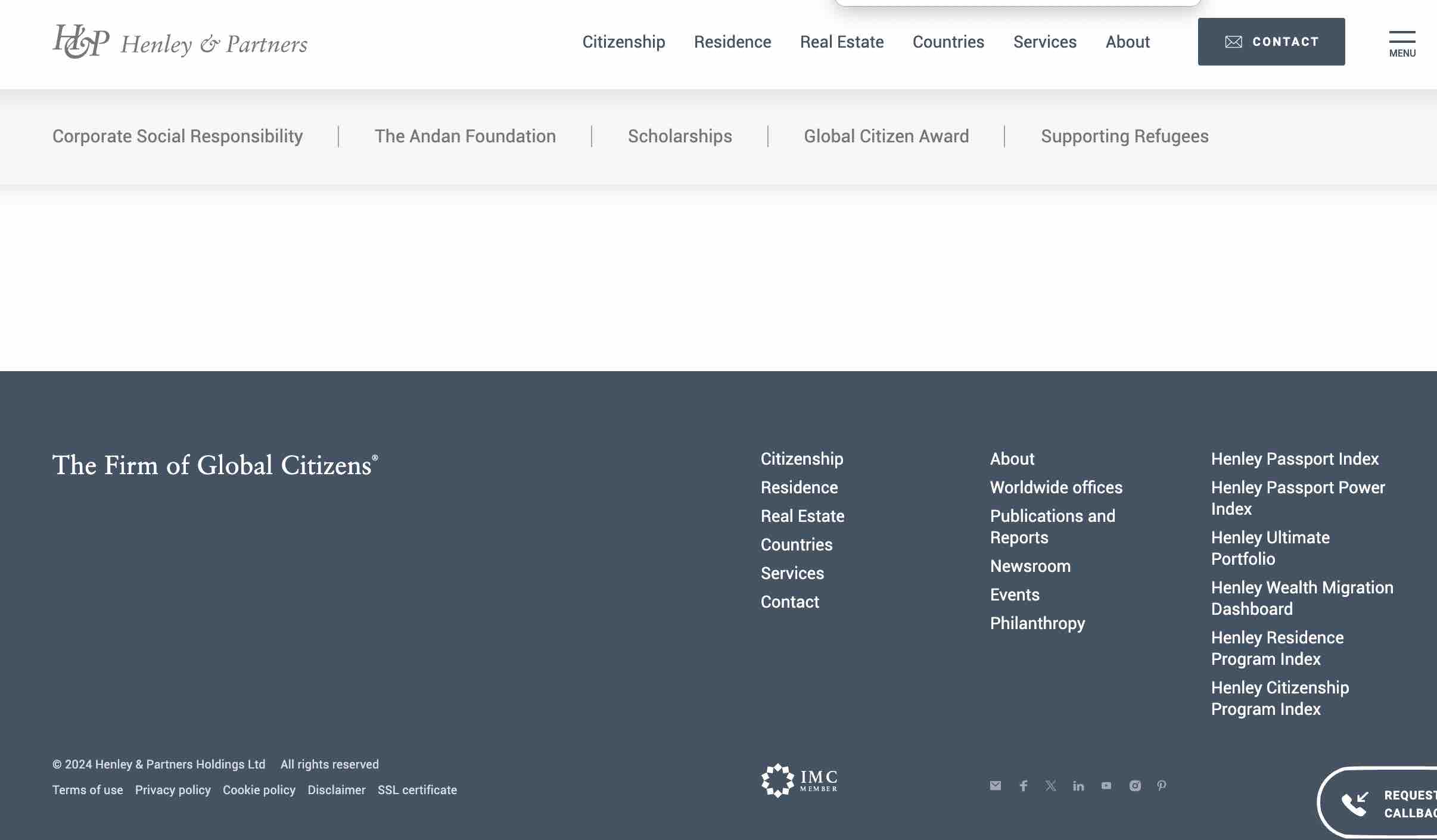
Task: Open the Henley Passport Power Index link
Action: tap(1298, 498)
